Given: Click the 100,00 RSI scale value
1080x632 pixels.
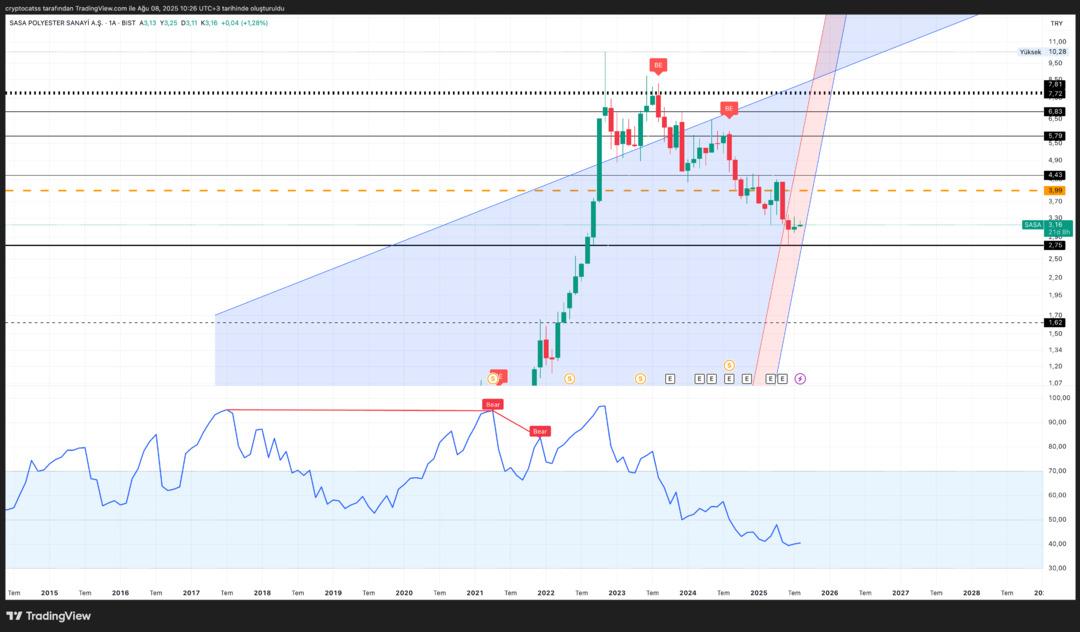Looking at the screenshot, I should [x=1059, y=398].
